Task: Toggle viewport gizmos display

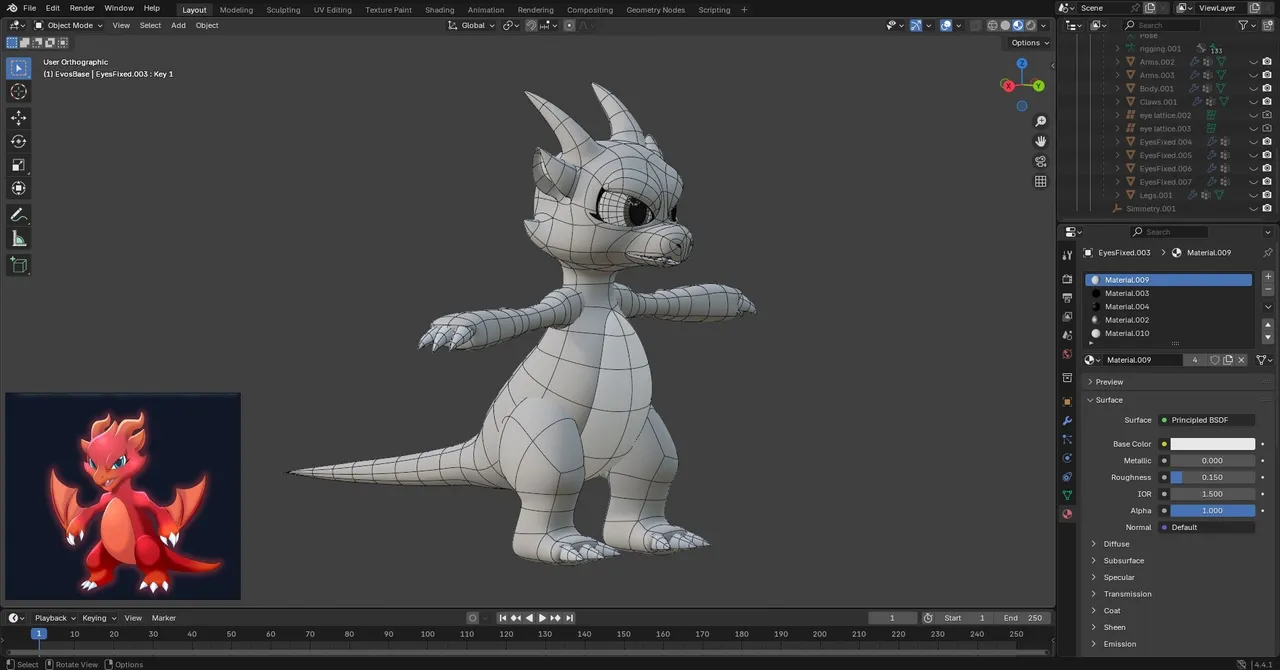Action: coord(915,25)
